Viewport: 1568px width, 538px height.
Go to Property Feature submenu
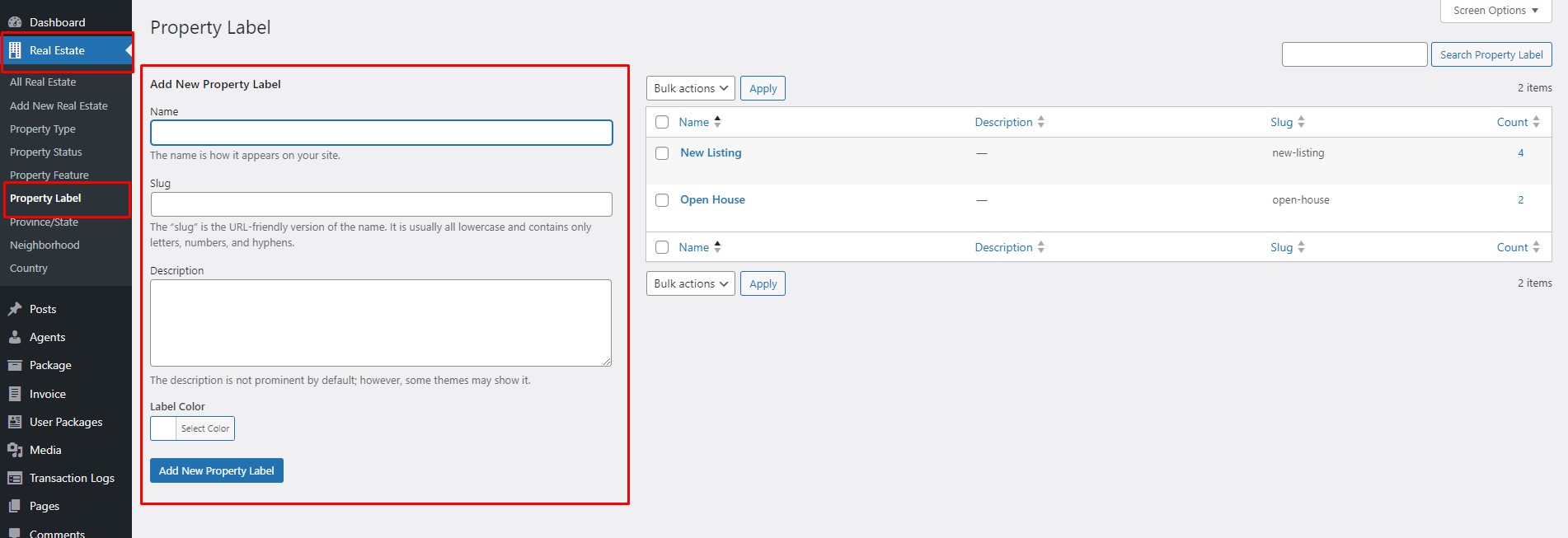coord(49,175)
